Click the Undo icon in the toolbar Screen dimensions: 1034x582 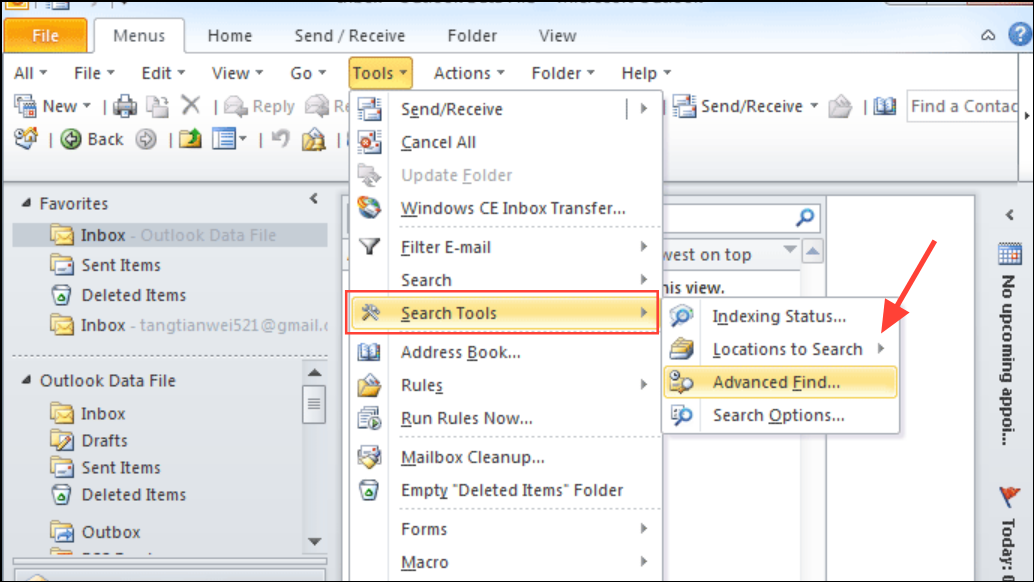pos(281,138)
